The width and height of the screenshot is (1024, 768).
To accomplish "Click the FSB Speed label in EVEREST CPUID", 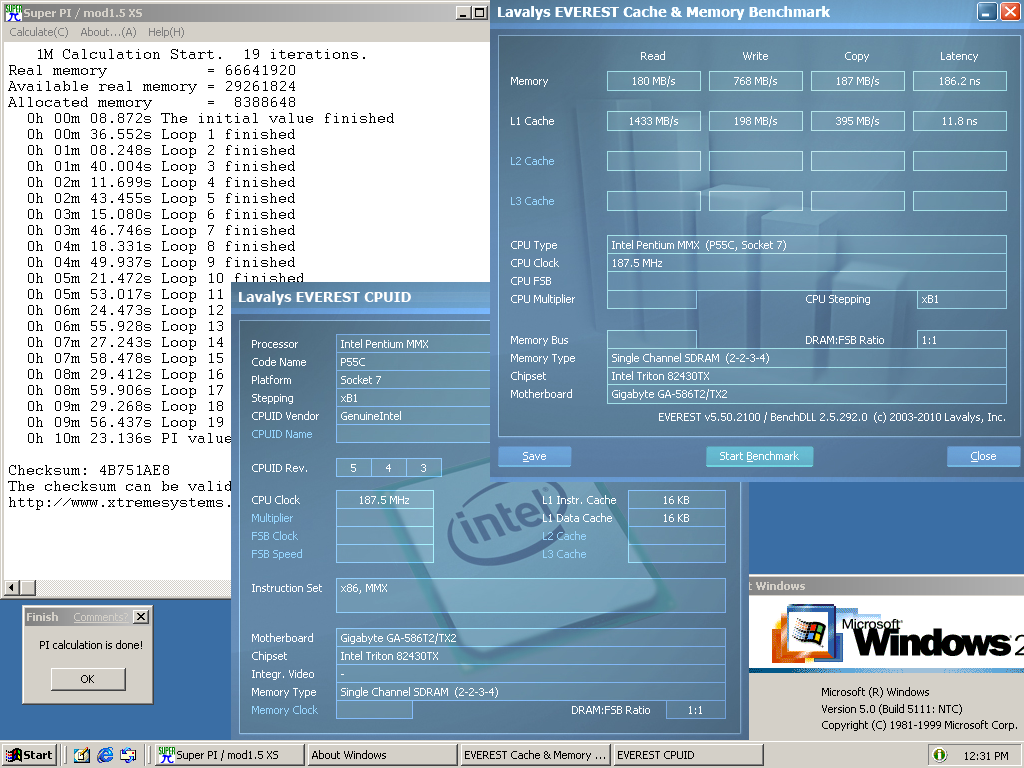I will (276, 554).
